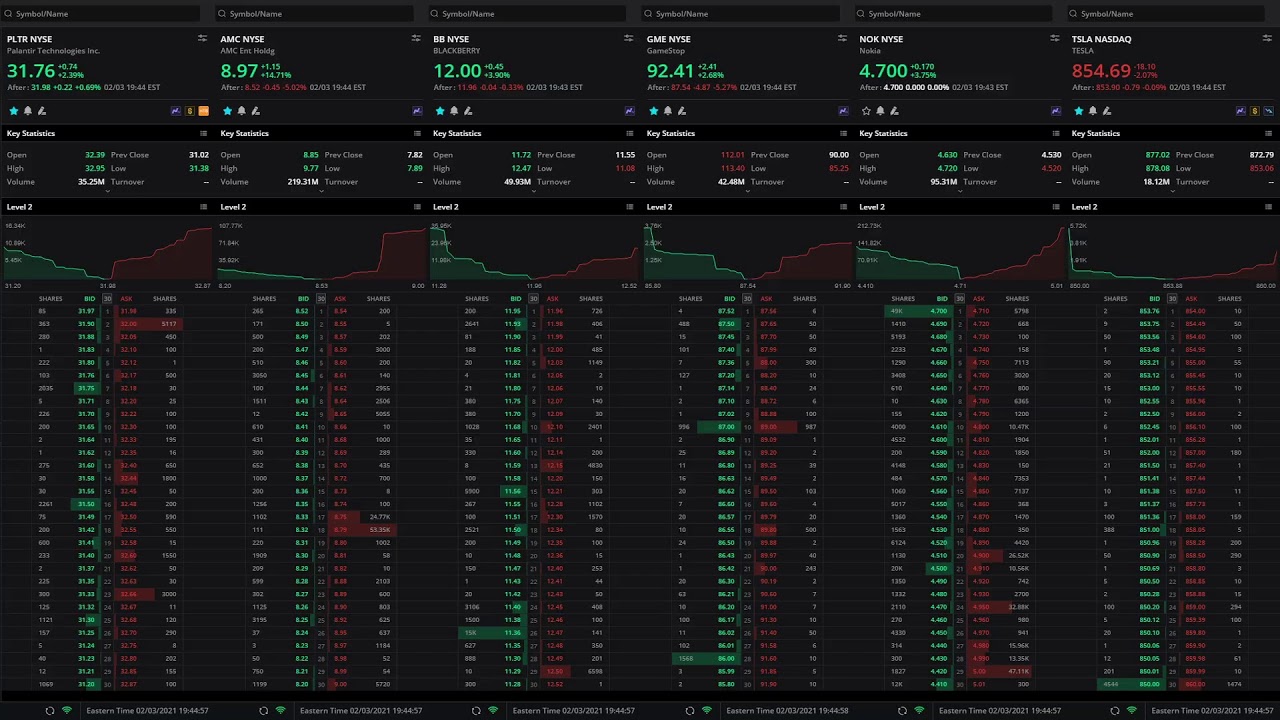This screenshot has width=1280, height=720.
Task: Open PLTR Key Statistics list menu
Action: (x=203, y=133)
